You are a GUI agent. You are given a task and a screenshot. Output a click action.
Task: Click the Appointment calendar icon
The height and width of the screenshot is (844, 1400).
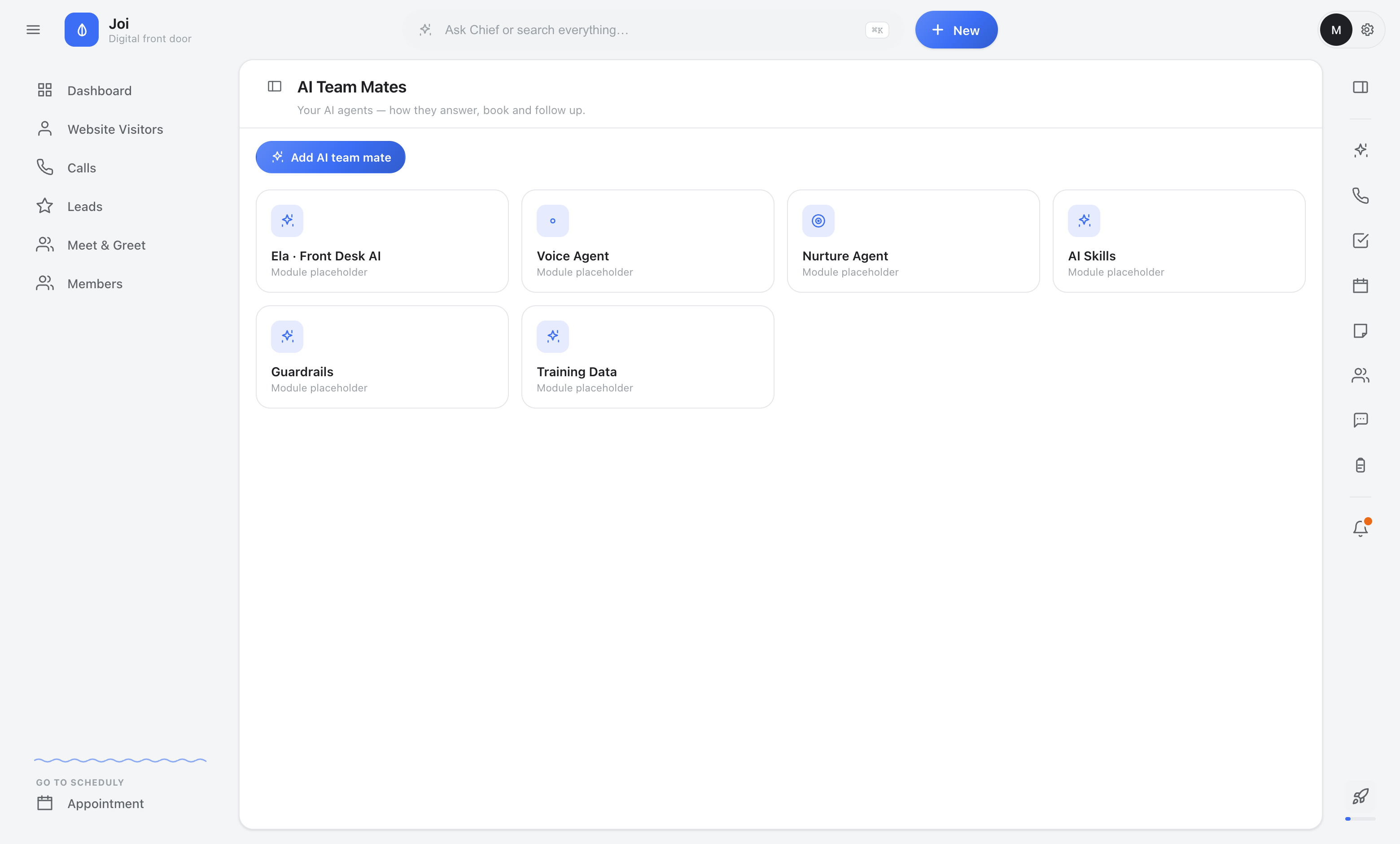point(45,803)
